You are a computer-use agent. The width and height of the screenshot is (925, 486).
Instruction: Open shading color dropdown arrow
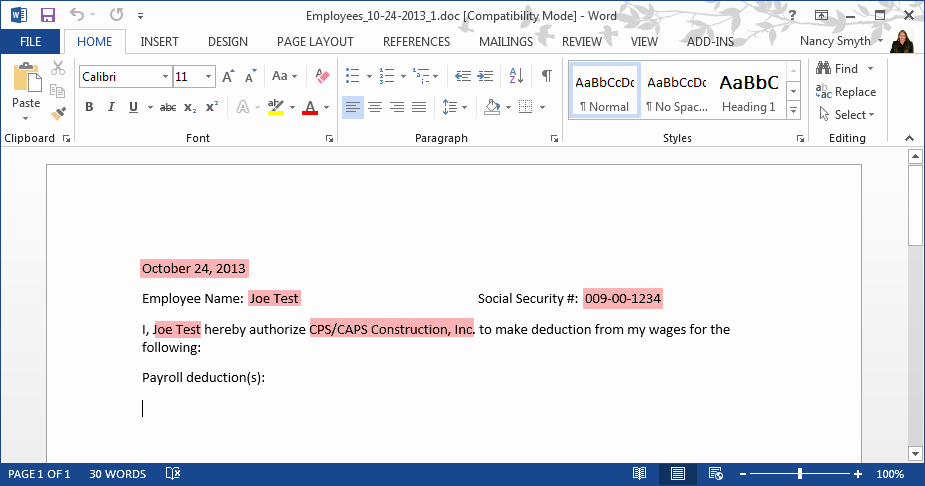pyautogui.click(x=508, y=107)
